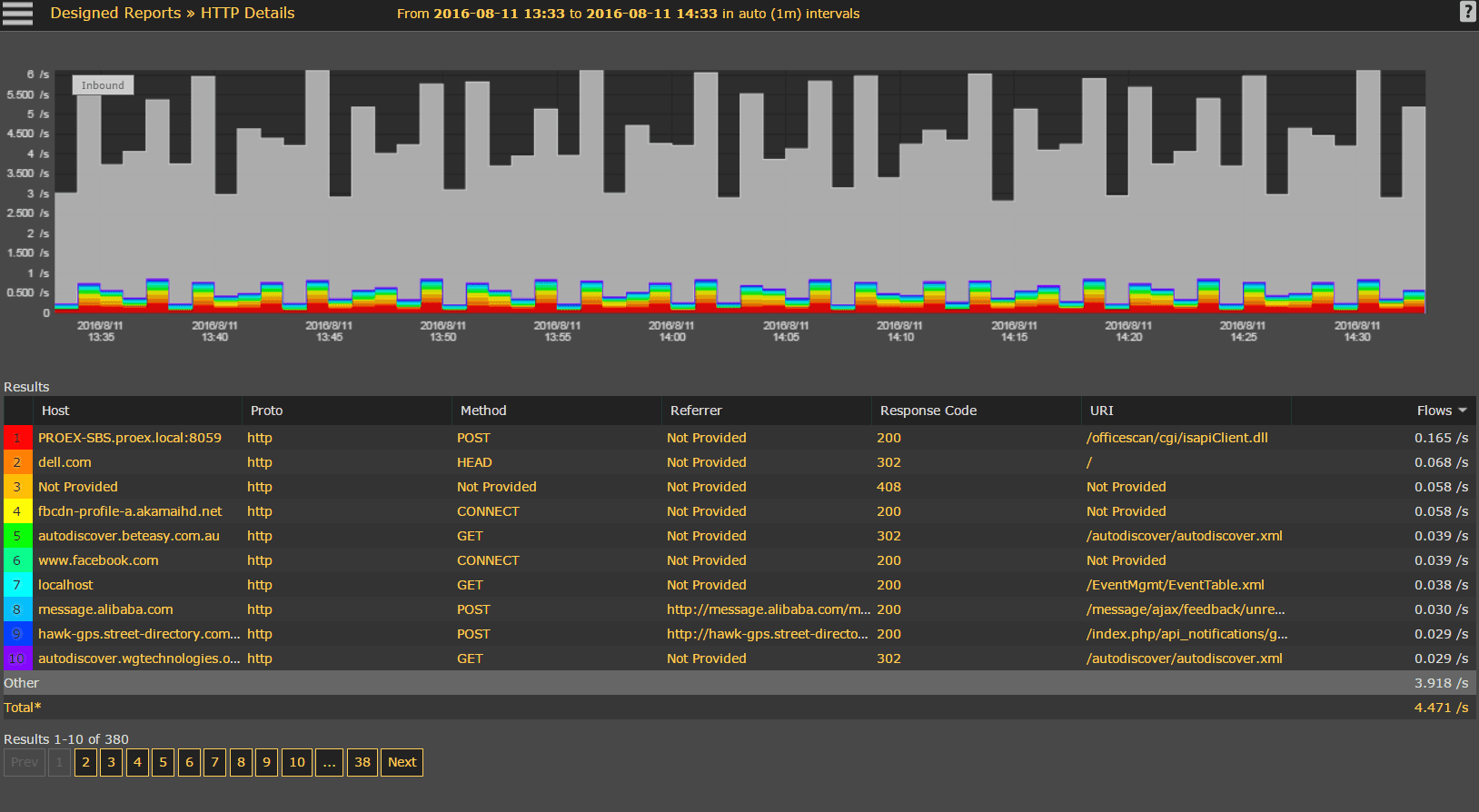Open host hawk-gps.street-directory.com
Screen dimensions: 1479x812
139,634
